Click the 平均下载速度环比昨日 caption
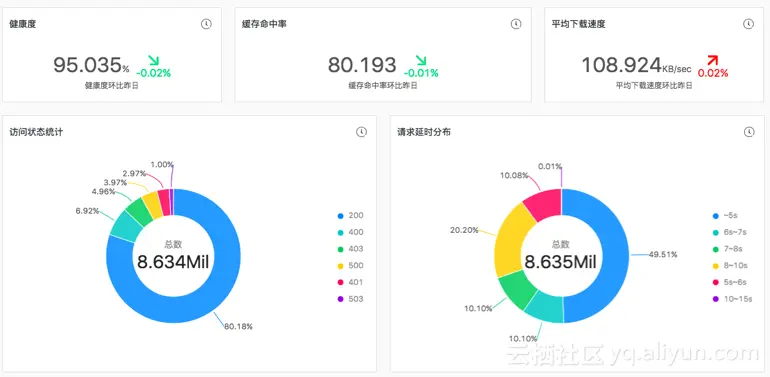This screenshot has height=377, width=770. point(655,86)
